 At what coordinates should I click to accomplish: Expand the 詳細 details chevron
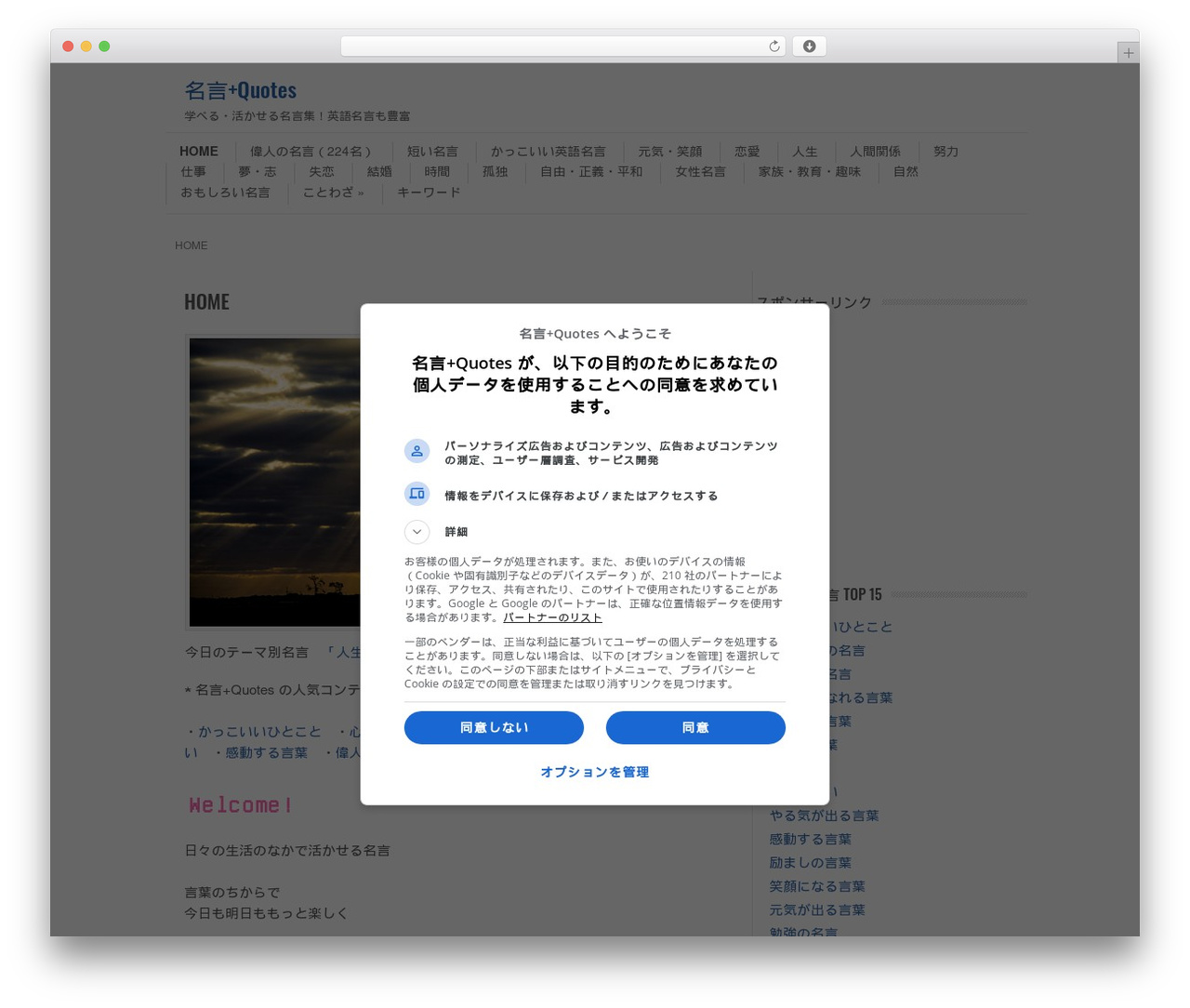[416, 532]
